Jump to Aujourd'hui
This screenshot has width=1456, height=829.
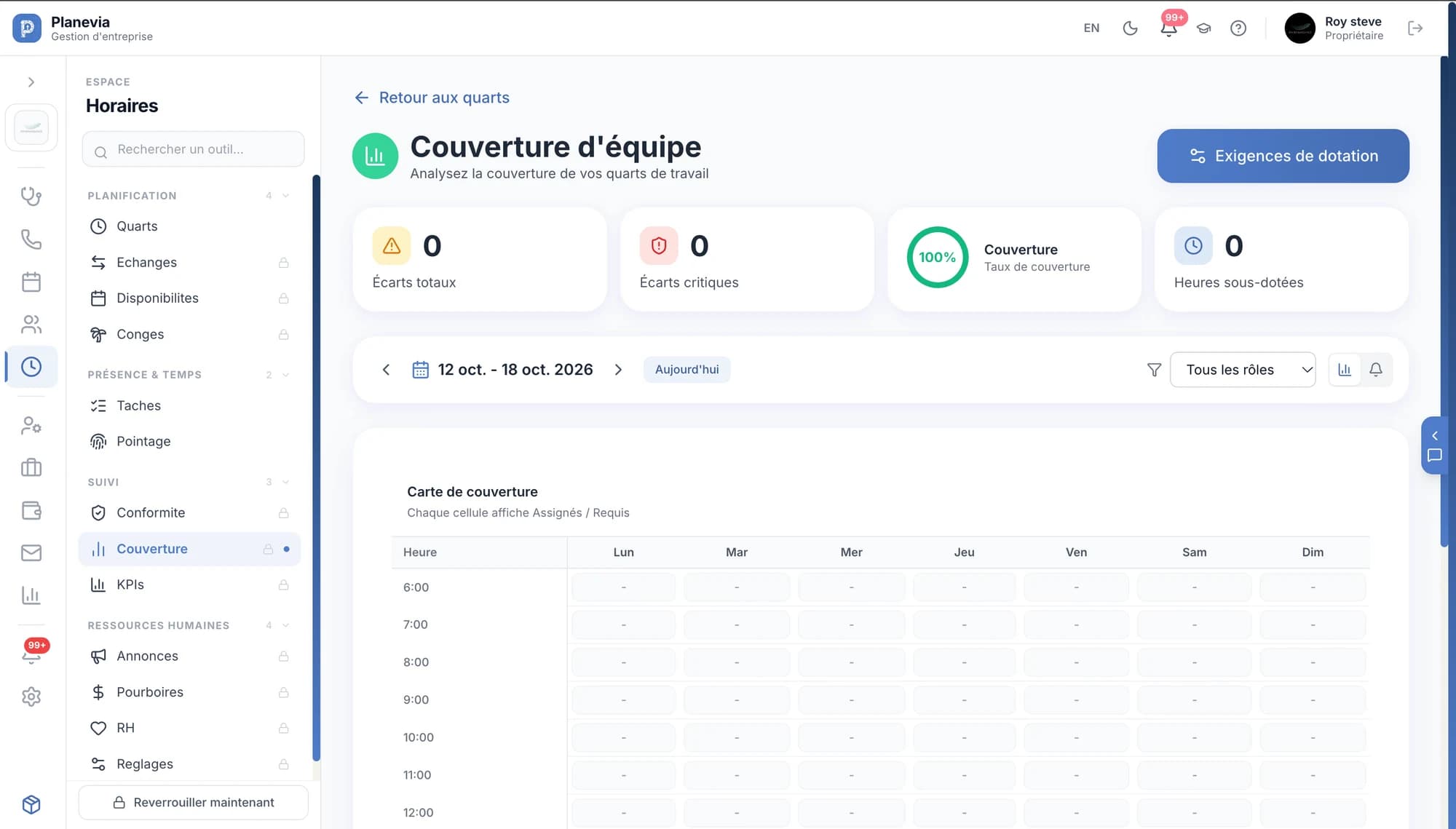coord(687,370)
